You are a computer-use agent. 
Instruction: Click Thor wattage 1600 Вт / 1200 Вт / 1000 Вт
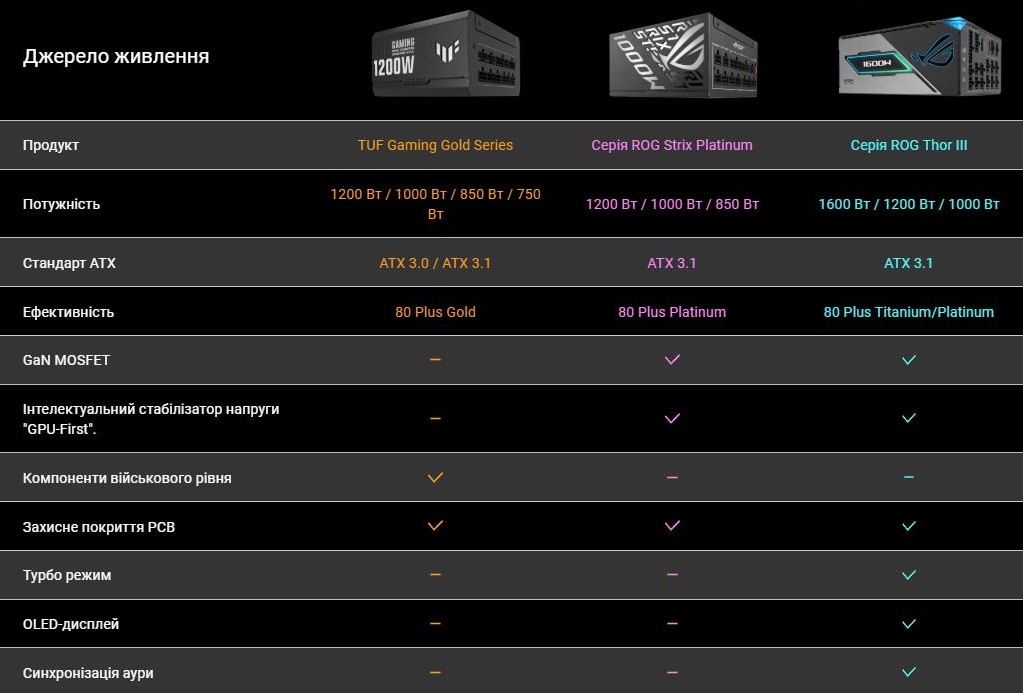(909, 204)
